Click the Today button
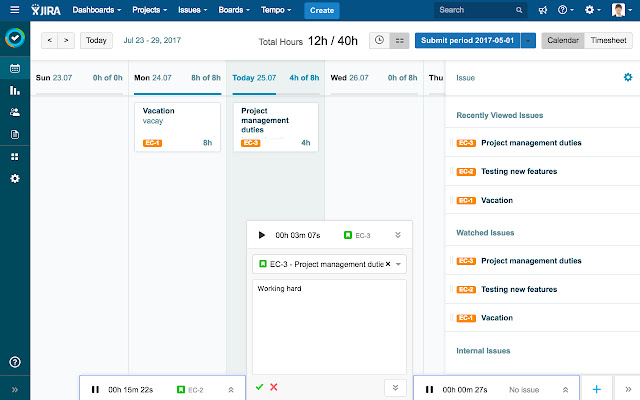The image size is (640, 400). (96, 41)
